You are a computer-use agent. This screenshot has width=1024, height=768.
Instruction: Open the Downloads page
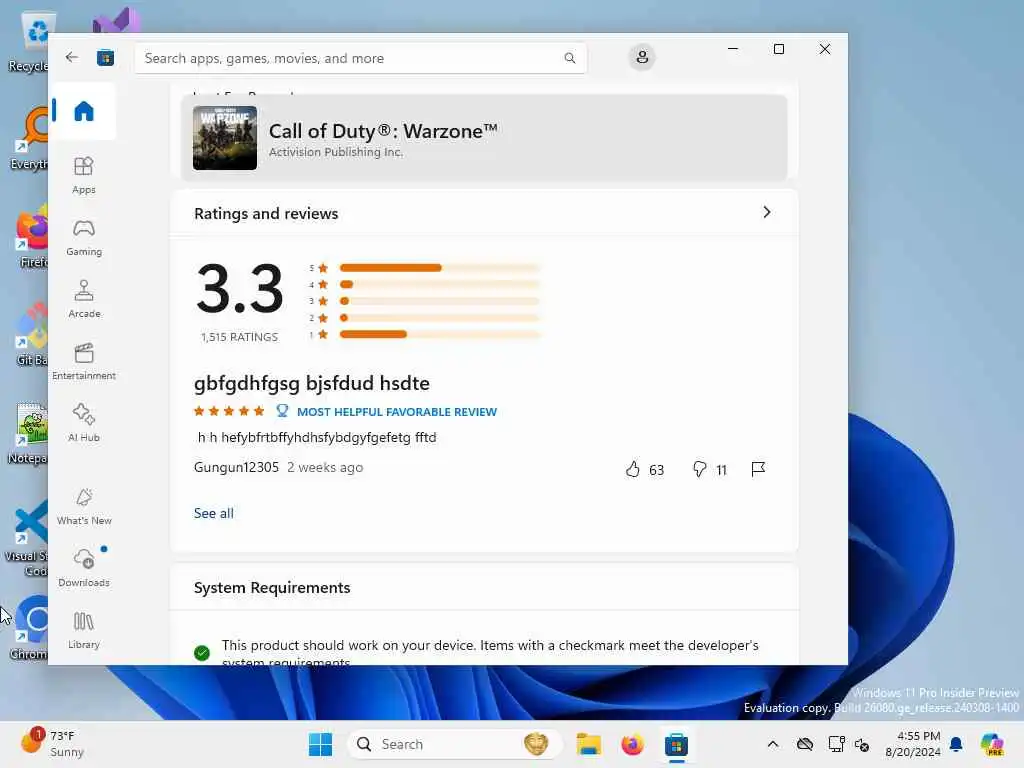click(84, 568)
